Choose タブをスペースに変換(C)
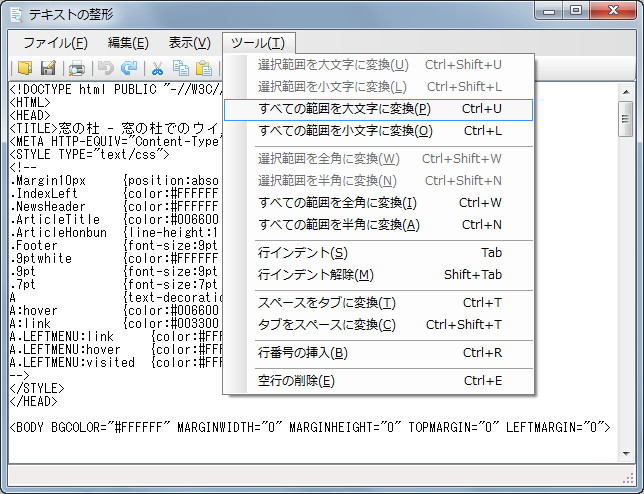644x494 pixels. [378, 325]
